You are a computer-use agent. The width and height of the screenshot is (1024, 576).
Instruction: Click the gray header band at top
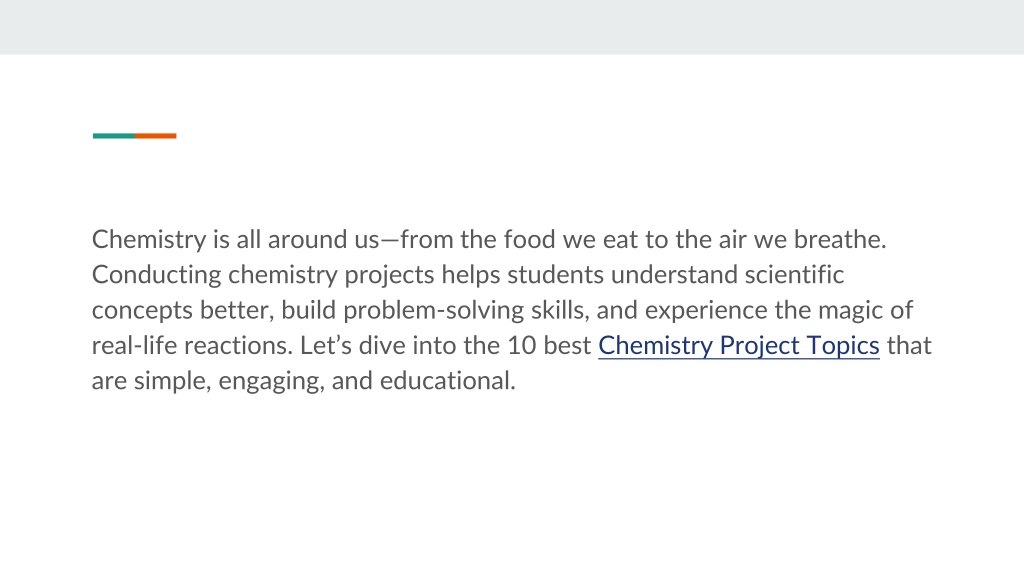tap(512, 27)
